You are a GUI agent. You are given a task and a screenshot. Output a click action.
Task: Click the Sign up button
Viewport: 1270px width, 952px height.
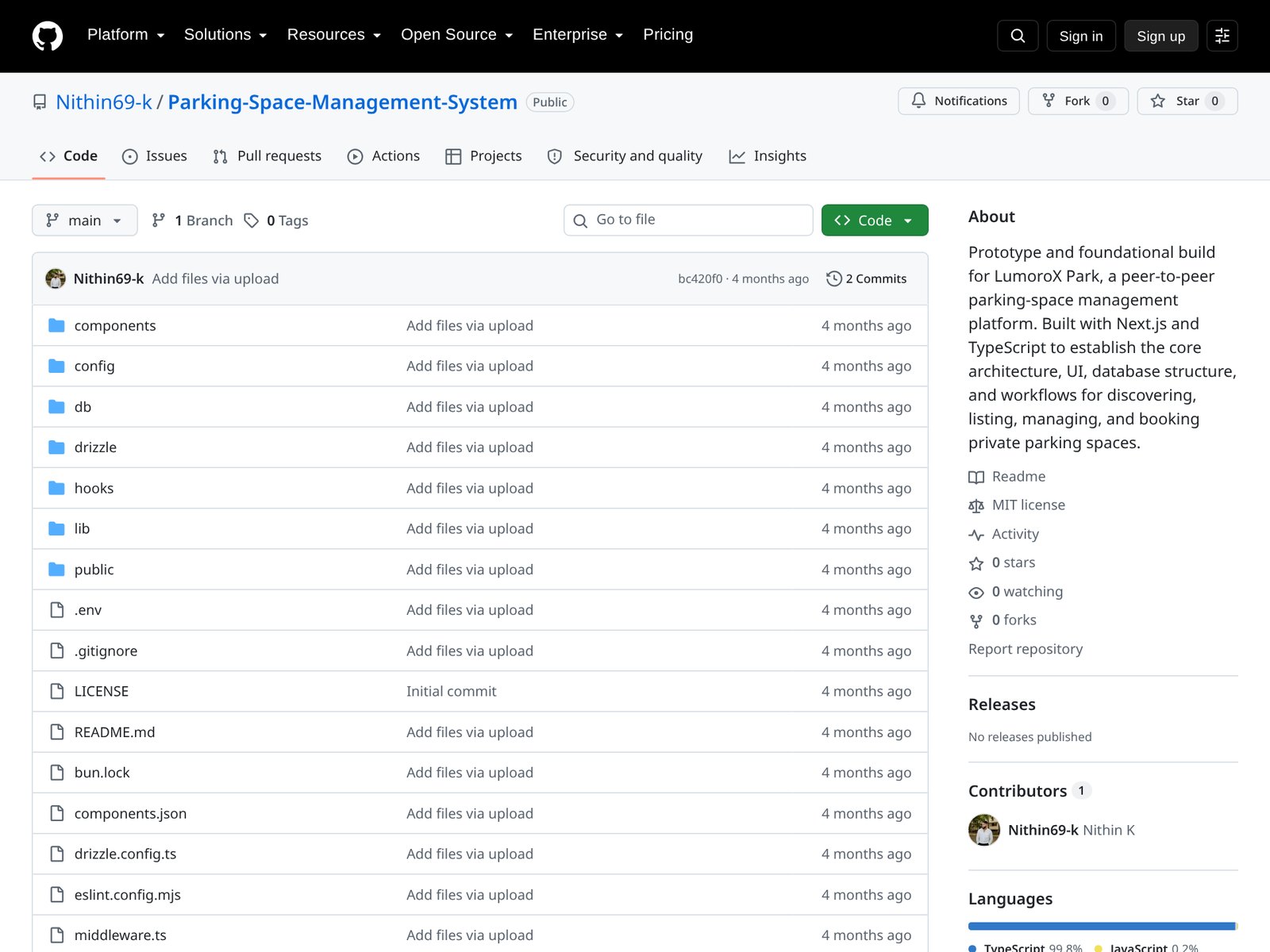[x=1160, y=36]
